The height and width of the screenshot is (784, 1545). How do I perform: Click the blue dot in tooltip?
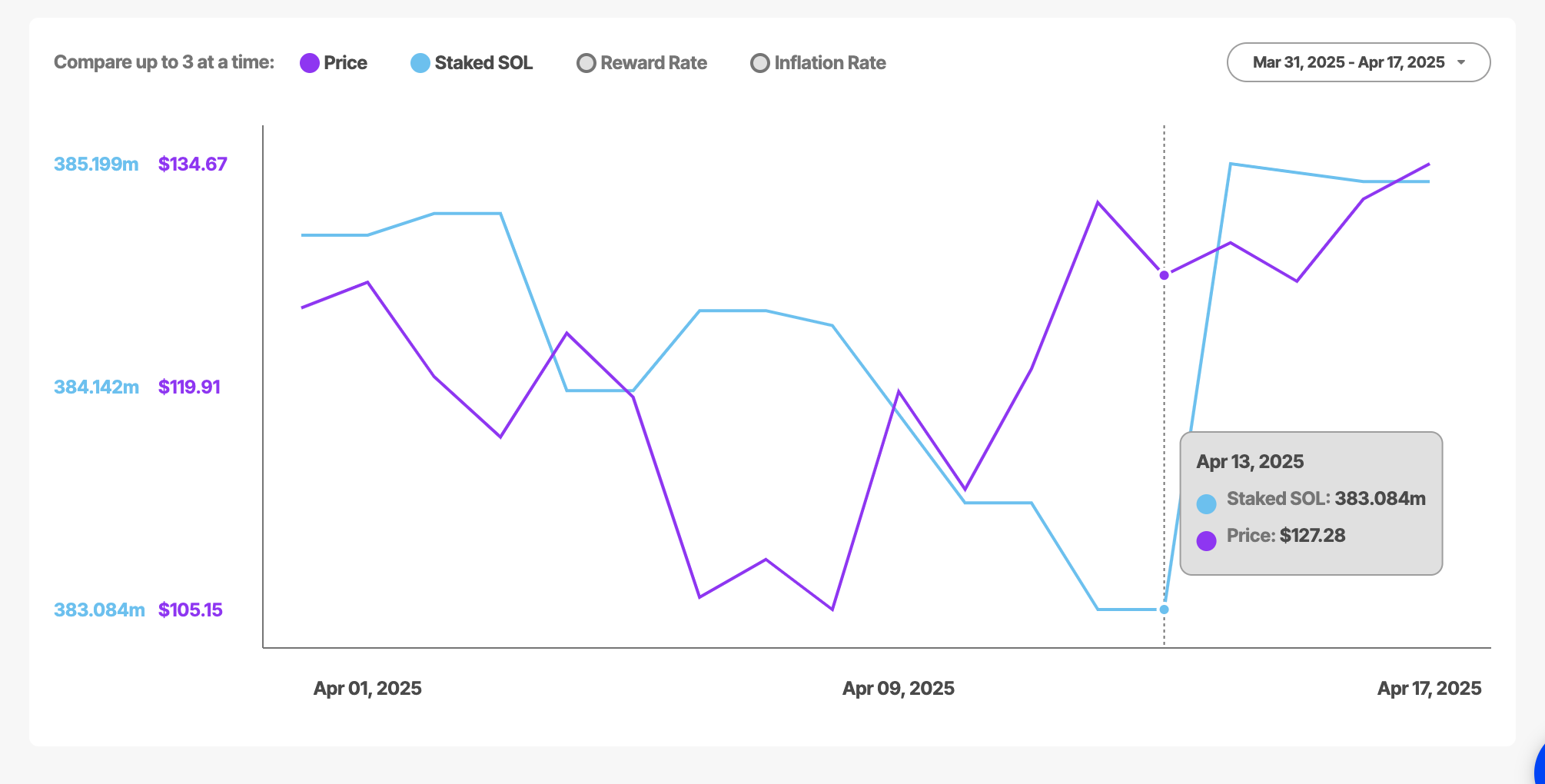pyautogui.click(x=1207, y=504)
